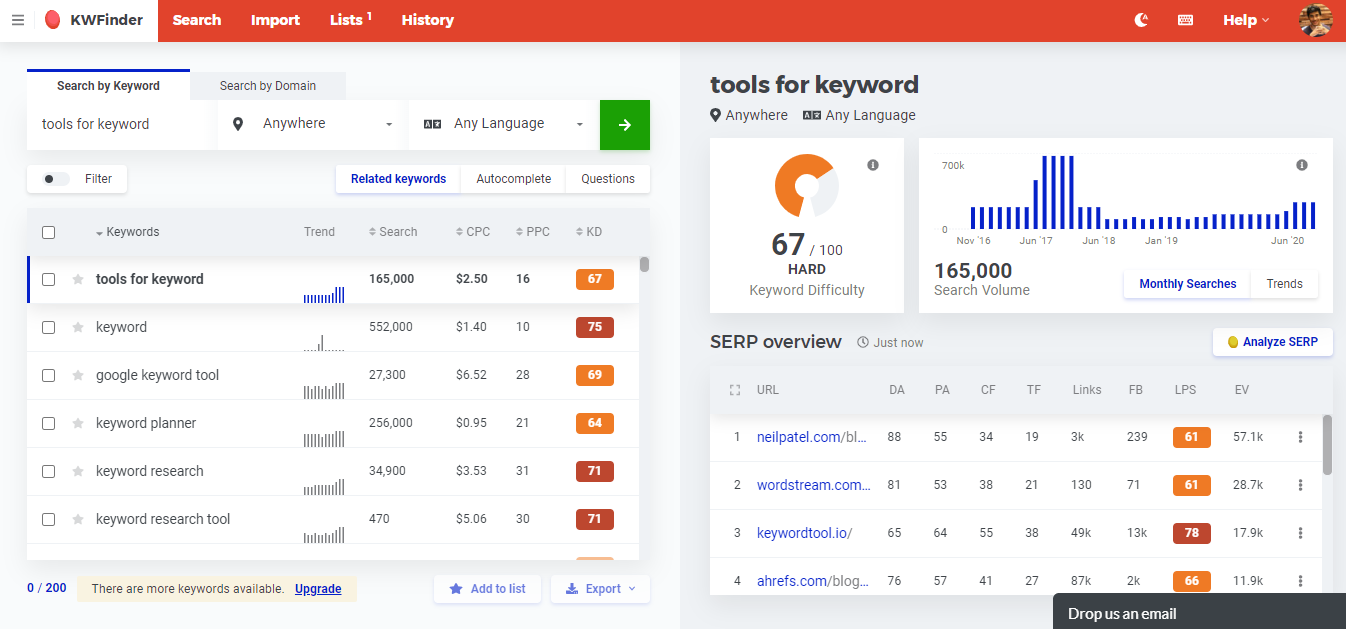1346x629 pixels.
Task: Click Add to list button
Action: 487,589
